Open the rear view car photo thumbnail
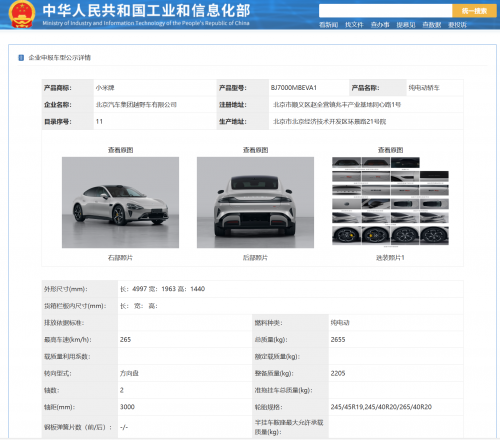Screen dimensions: 500x440 coord(255,202)
